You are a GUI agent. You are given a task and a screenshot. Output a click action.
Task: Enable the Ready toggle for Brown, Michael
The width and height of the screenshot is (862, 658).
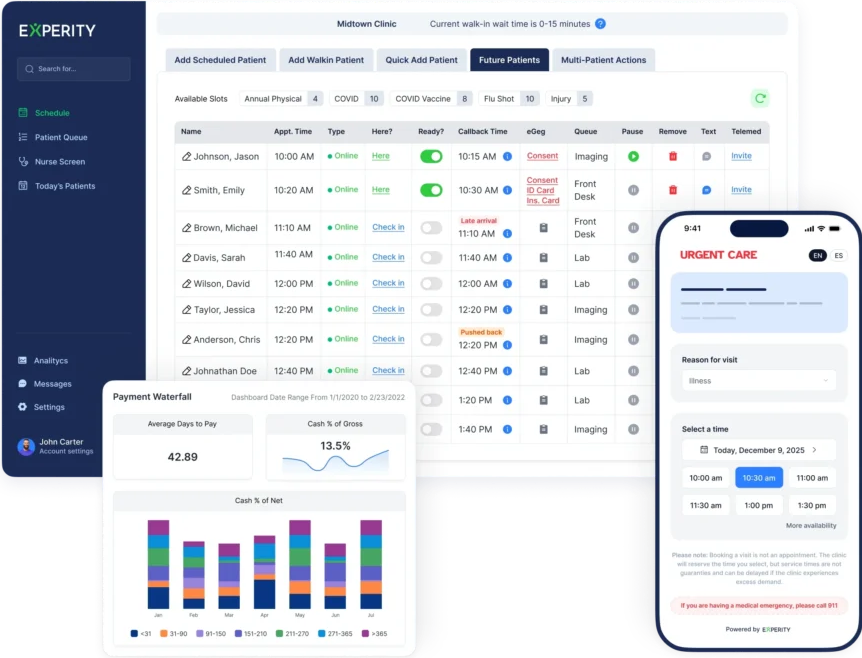click(x=431, y=228)
